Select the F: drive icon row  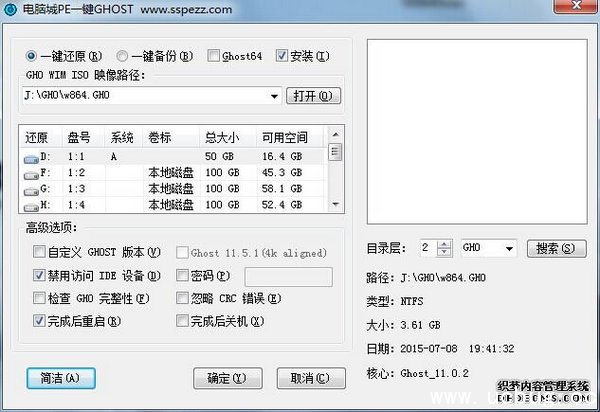(32, 172)
